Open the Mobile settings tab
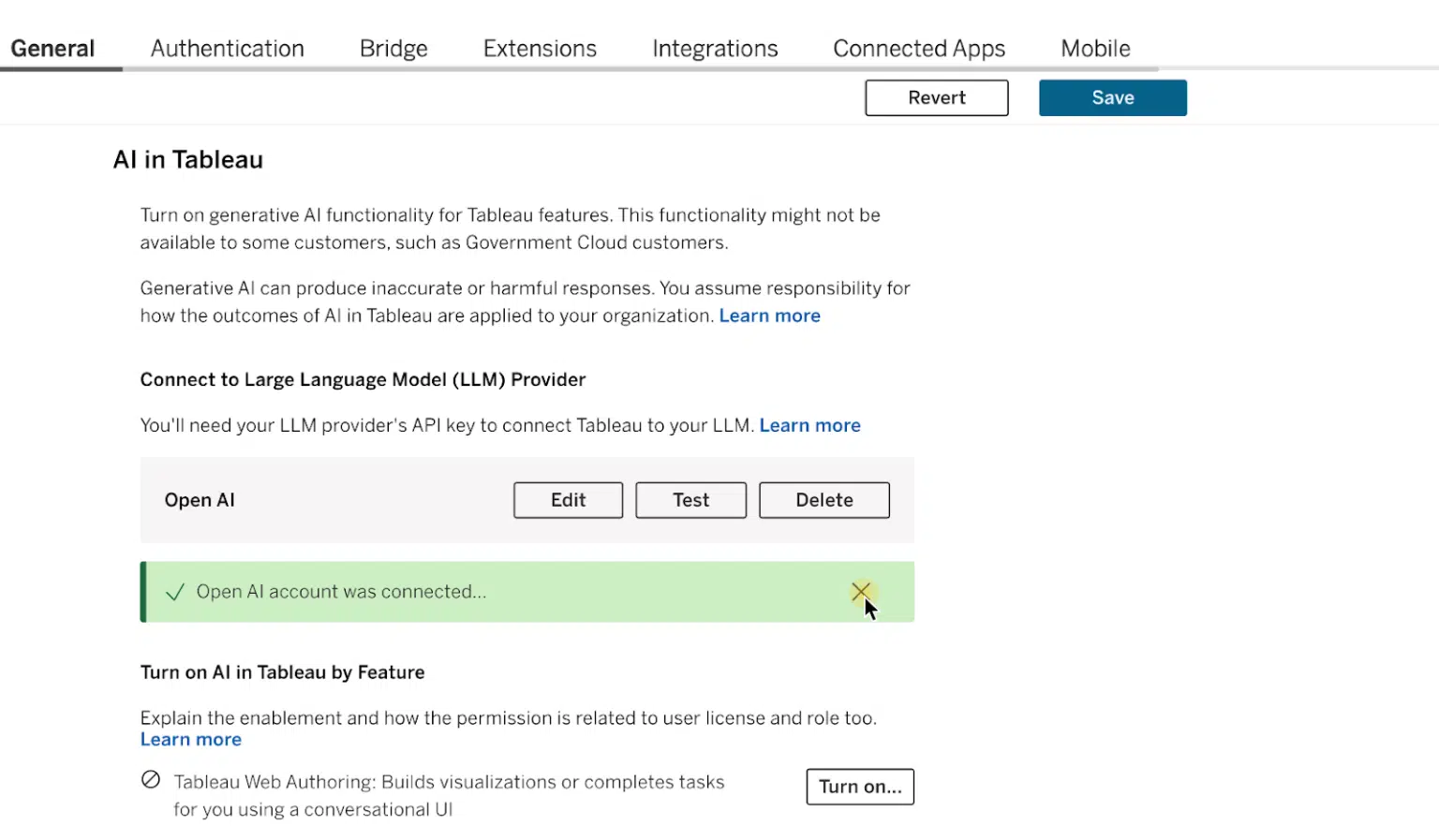 tap(1095, 49)
